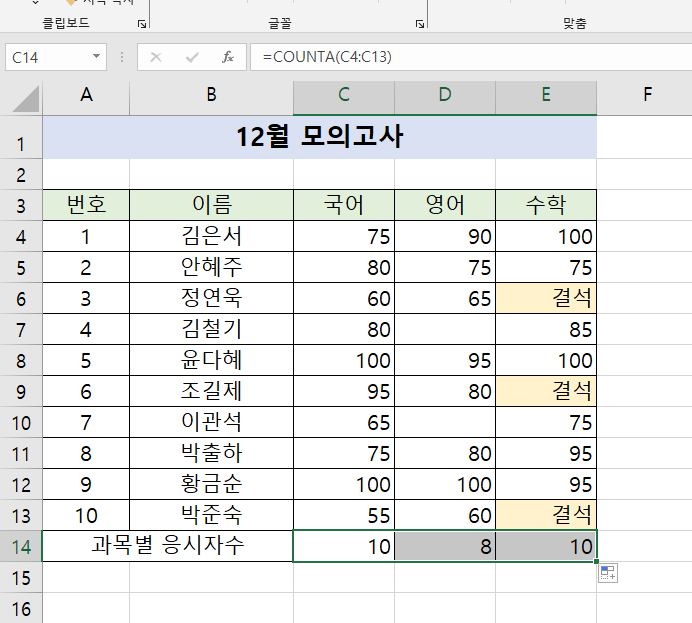
Task: Select the name cell '김철기'
Action: pyautogui.click(x=211, y=329)
